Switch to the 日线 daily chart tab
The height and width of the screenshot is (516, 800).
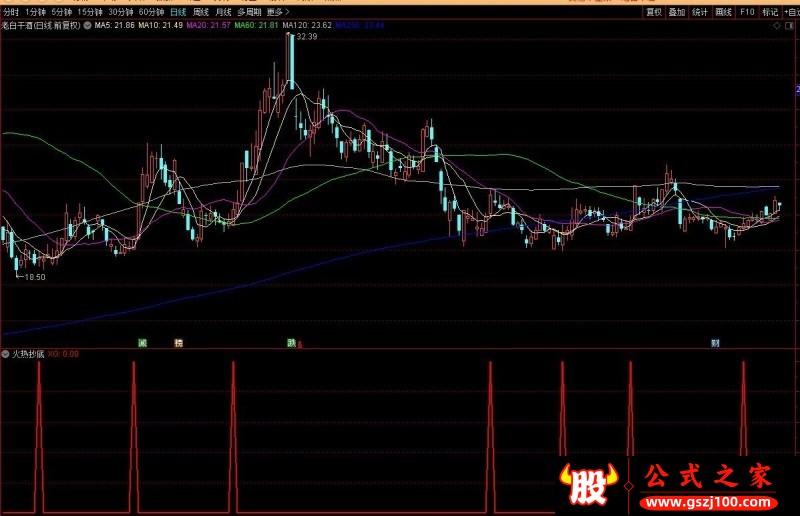pyautogui.click(x=178, y=12)
